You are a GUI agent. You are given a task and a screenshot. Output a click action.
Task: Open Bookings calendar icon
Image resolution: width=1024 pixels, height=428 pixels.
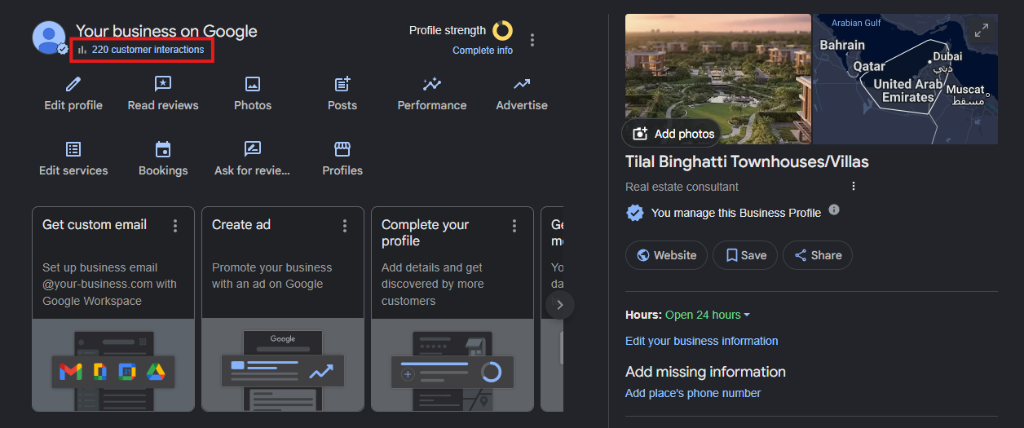pos(163,149)
